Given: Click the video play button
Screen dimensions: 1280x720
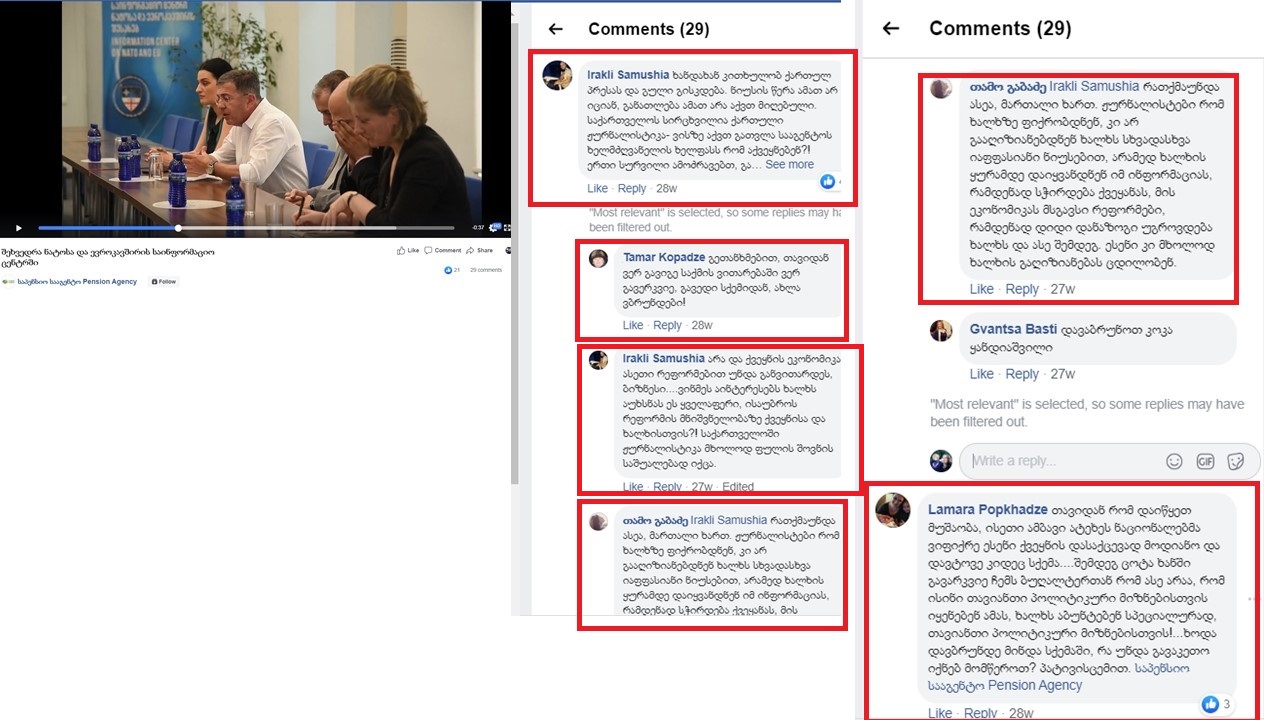Looking at the screenshot, I should 17,229.
